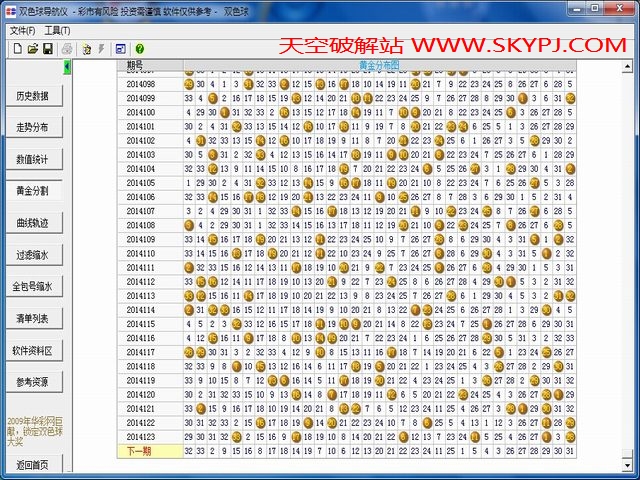Click the Open folder toolbar icon
The width and height of the screenshot is (640, 480).
click(x=33, y=48)
